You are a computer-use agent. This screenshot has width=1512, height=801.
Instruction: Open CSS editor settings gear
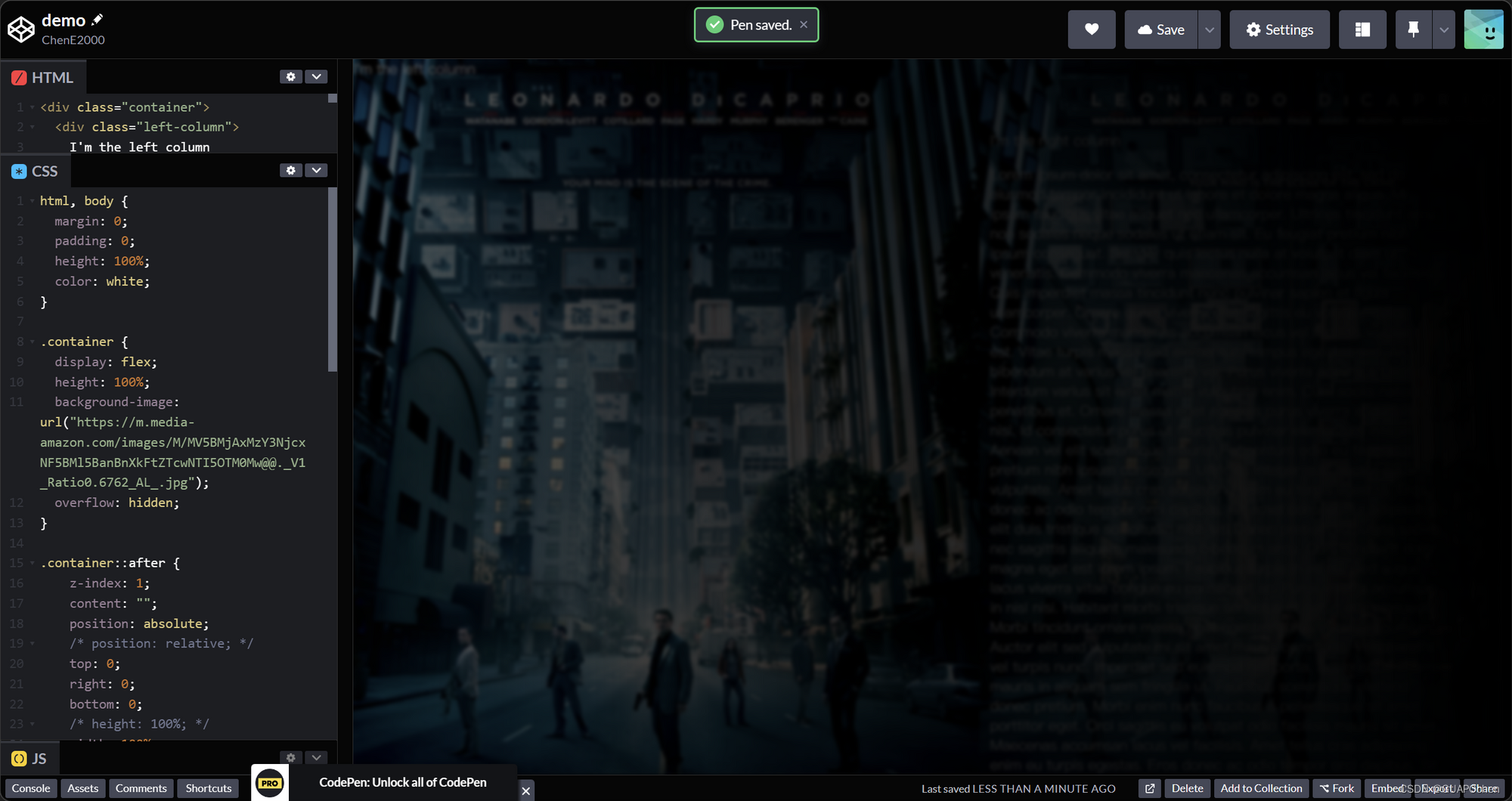(291, 171)
